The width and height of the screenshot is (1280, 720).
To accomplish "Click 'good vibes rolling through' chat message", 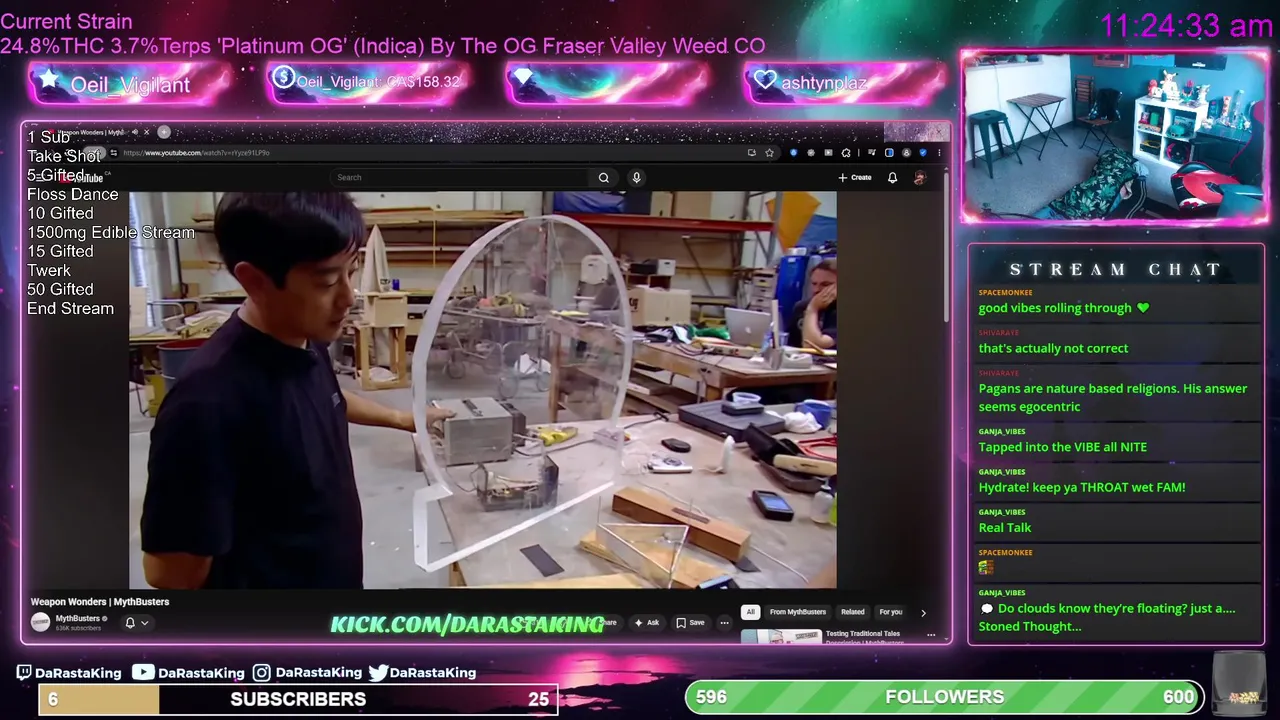I will pos(1064,308).
